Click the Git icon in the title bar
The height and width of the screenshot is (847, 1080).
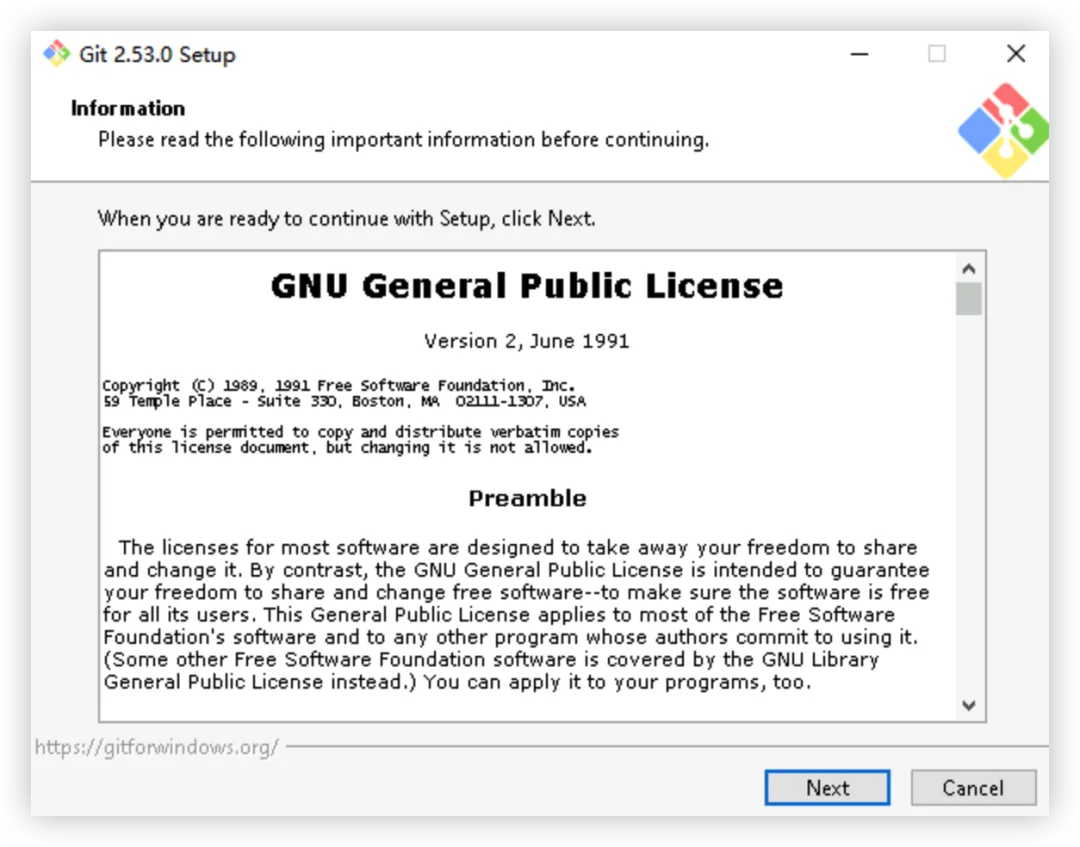[x=56, y=54]
